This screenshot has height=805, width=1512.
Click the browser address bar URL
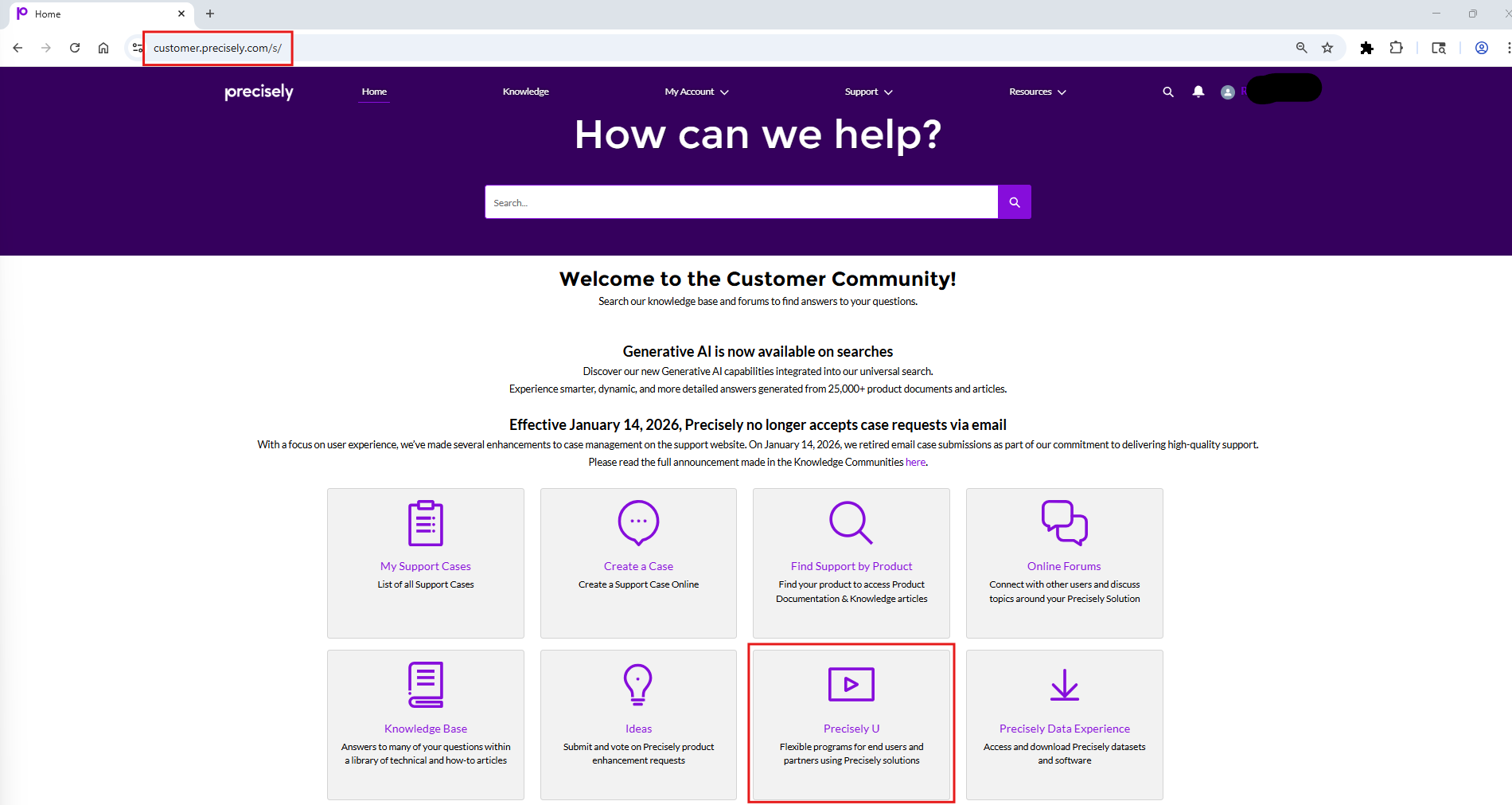pos(217,48)
